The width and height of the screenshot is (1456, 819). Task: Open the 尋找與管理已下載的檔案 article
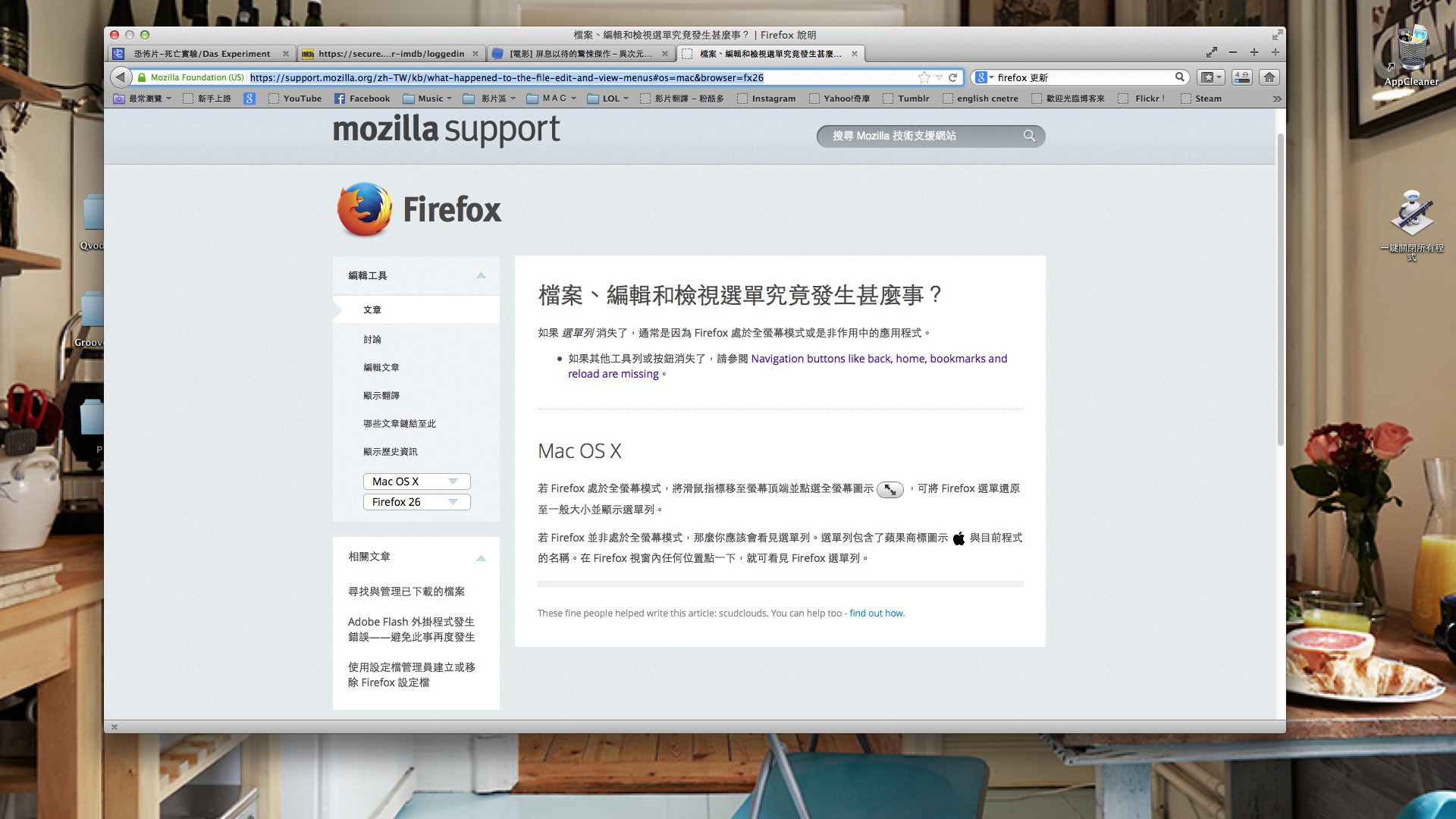click(406, 591)
